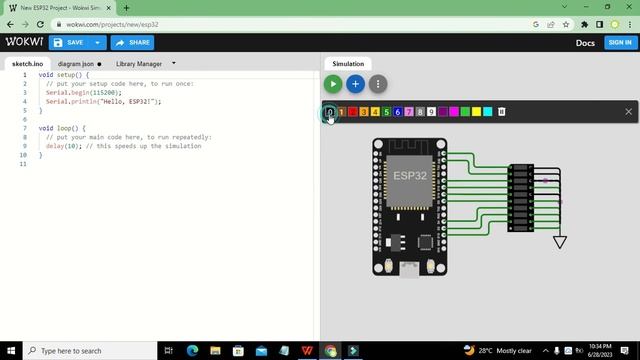
Task: Open Windows Start menu
Action: pos(11,351)
